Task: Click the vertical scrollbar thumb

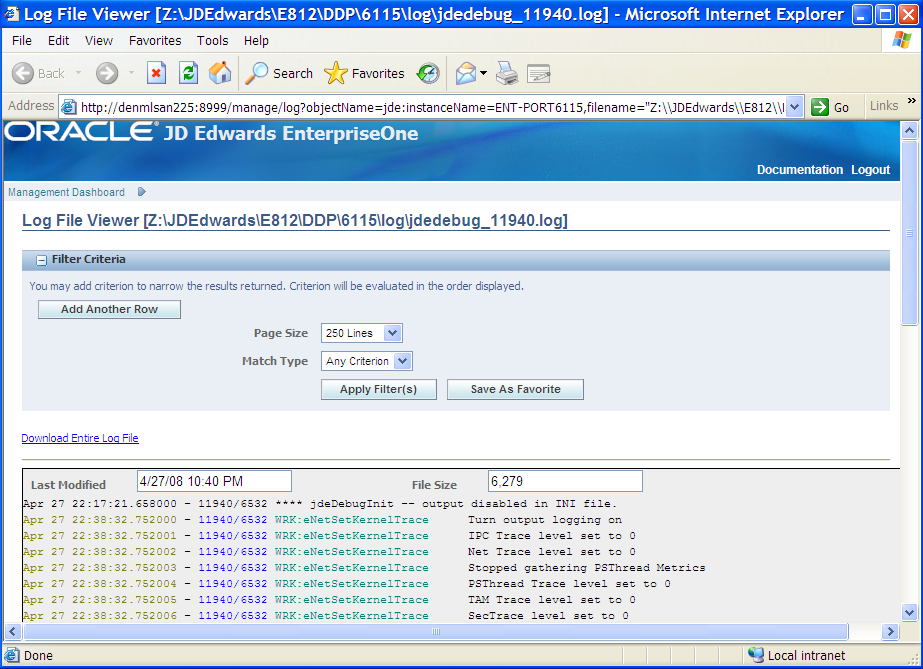Action: point(909,232)
